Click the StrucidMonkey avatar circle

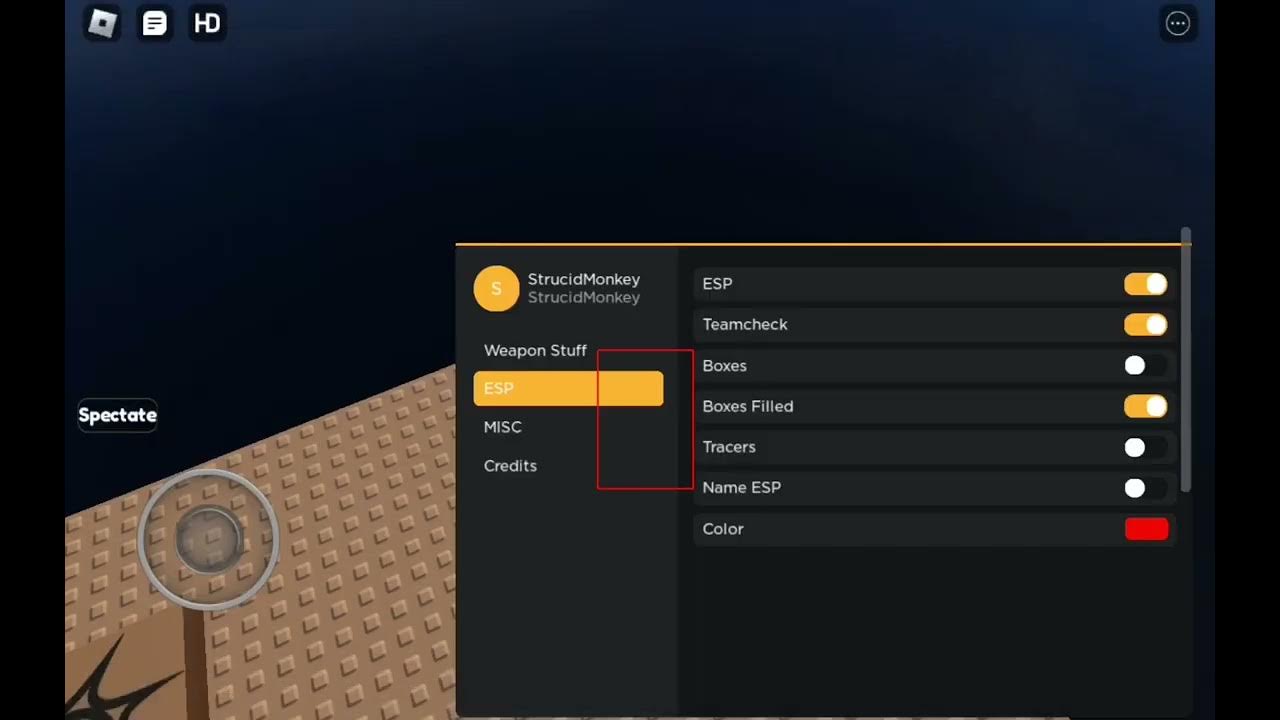[496, 289]
